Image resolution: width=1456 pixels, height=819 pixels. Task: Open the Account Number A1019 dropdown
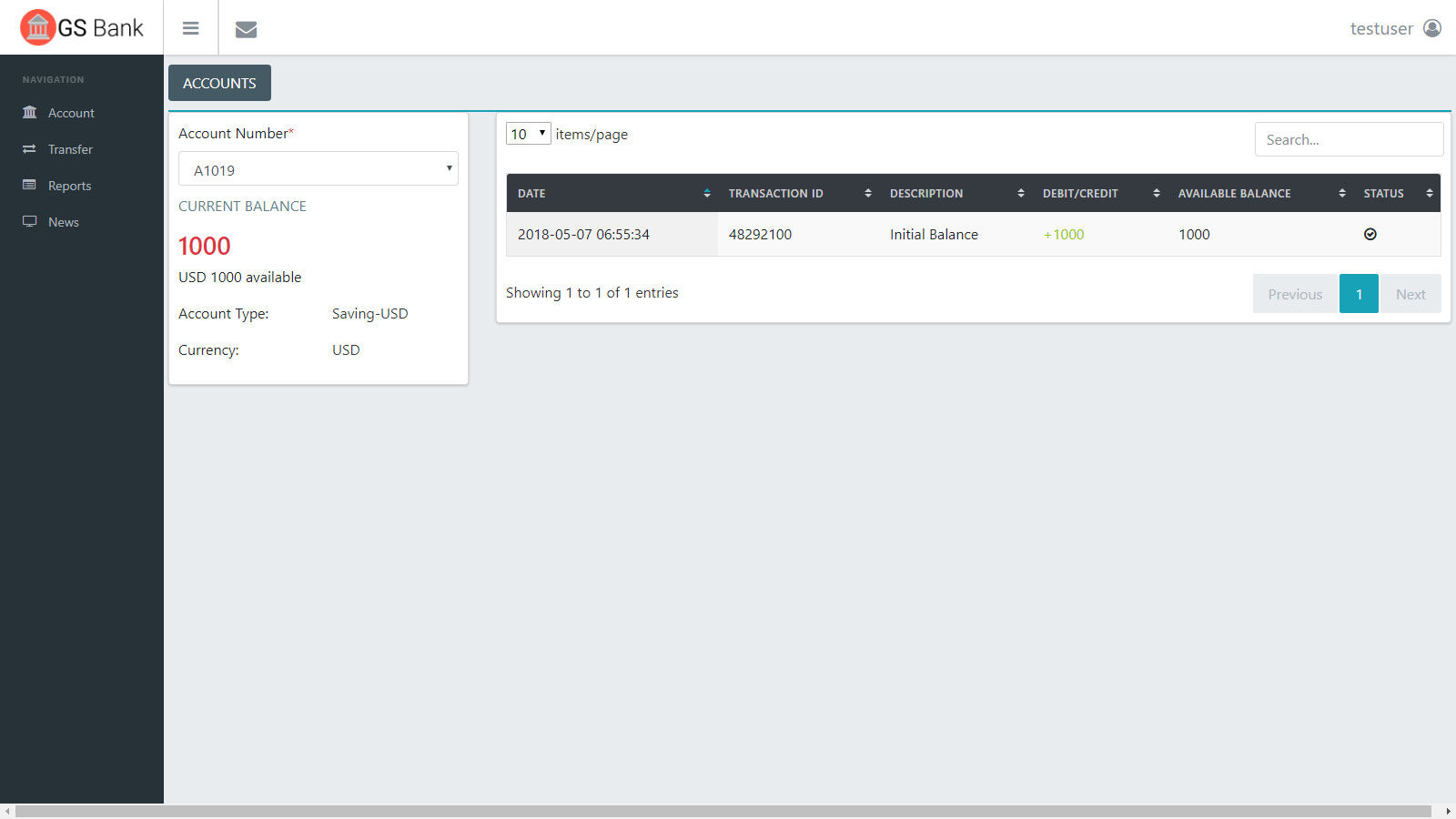318,169
